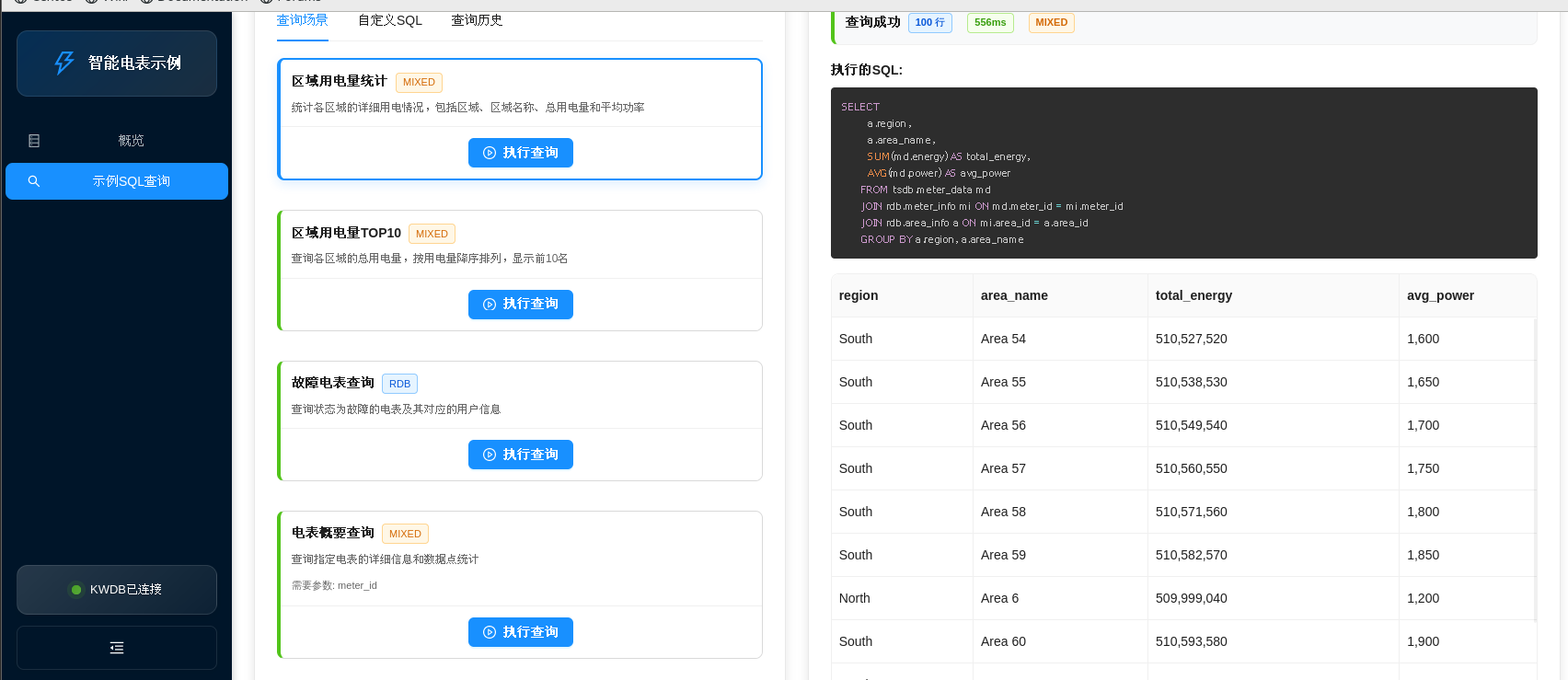Click the 510,582,570 value
Image resolution: width=1568 pixels, height=680 pixels.
(x=1192, y=555)
